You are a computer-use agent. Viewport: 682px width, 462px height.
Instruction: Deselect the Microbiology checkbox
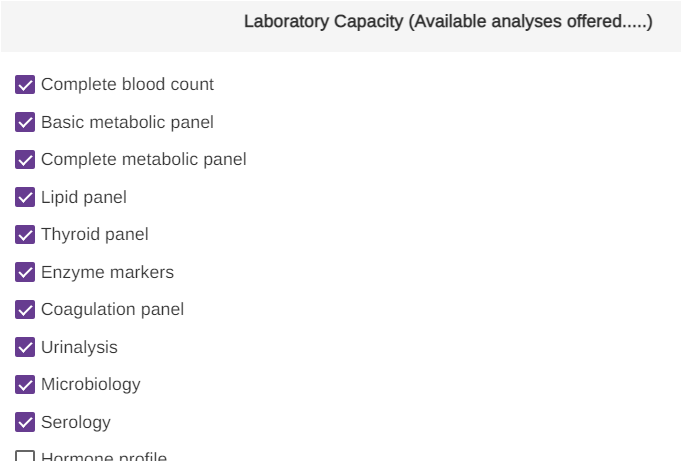26,385
